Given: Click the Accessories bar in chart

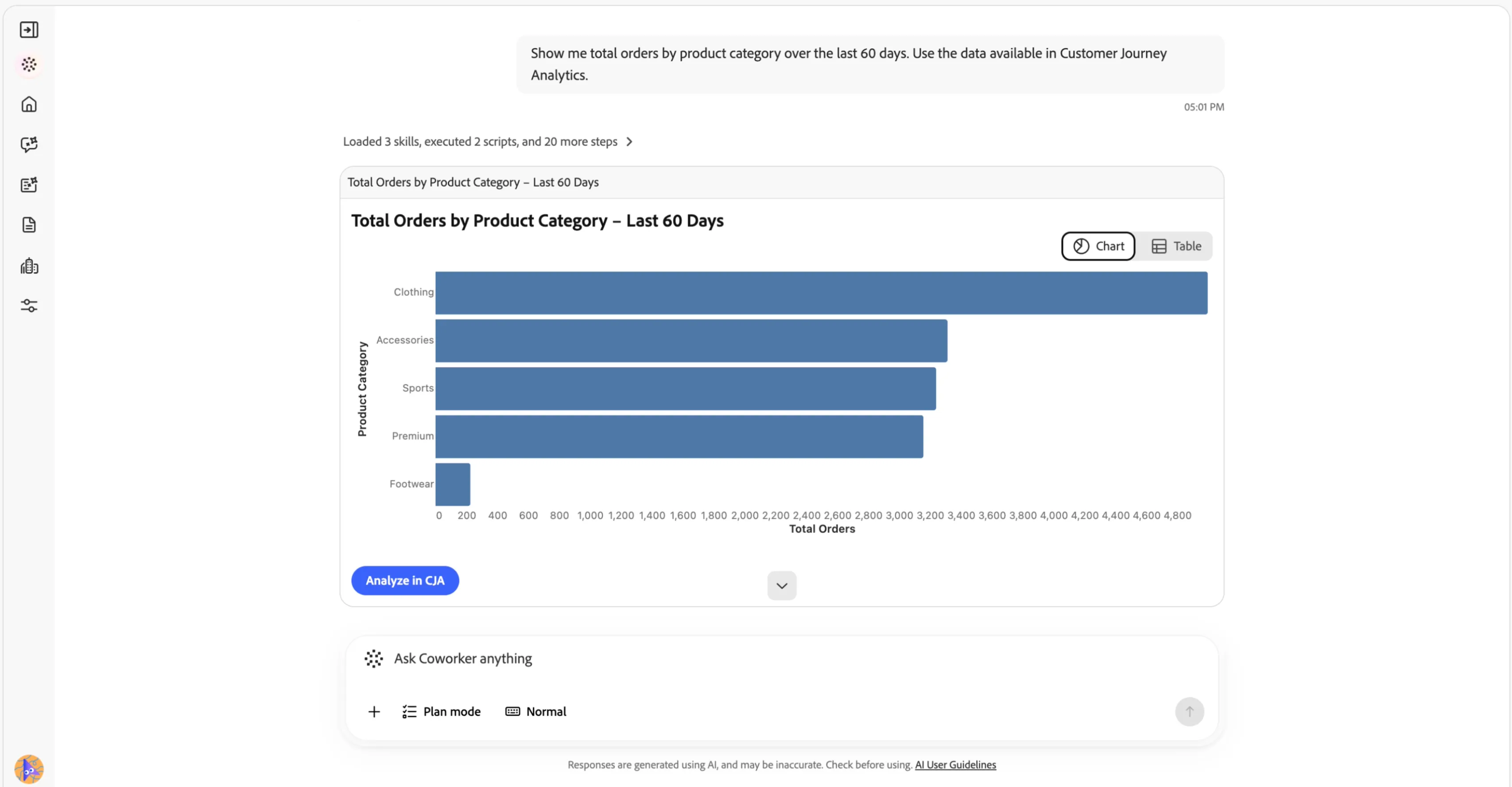Looking at the screenshot, I should pos(691,341).
